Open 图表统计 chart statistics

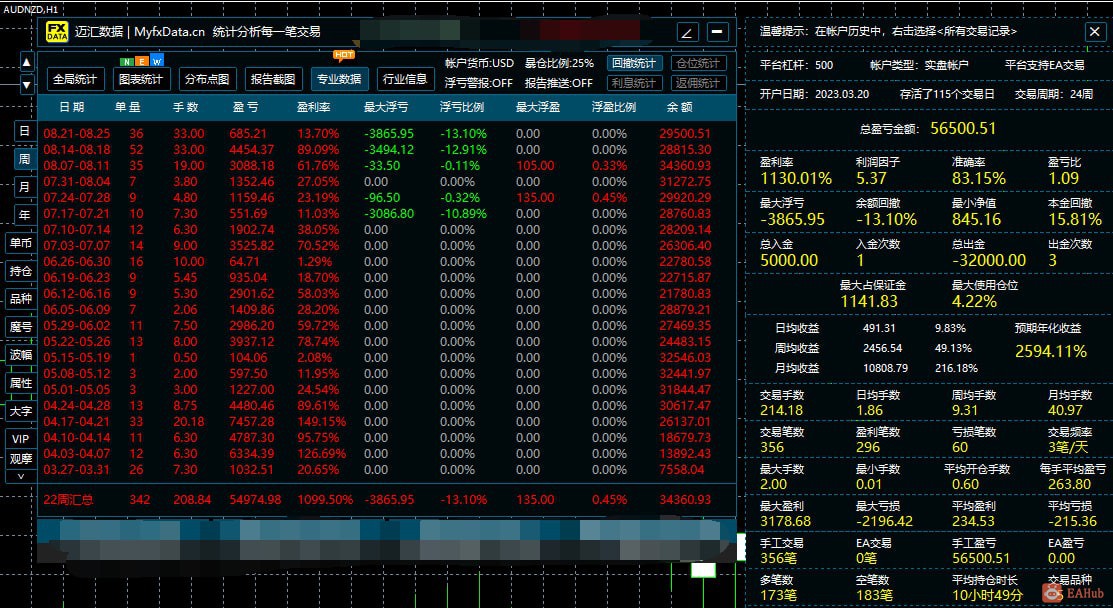coord(142,79)
